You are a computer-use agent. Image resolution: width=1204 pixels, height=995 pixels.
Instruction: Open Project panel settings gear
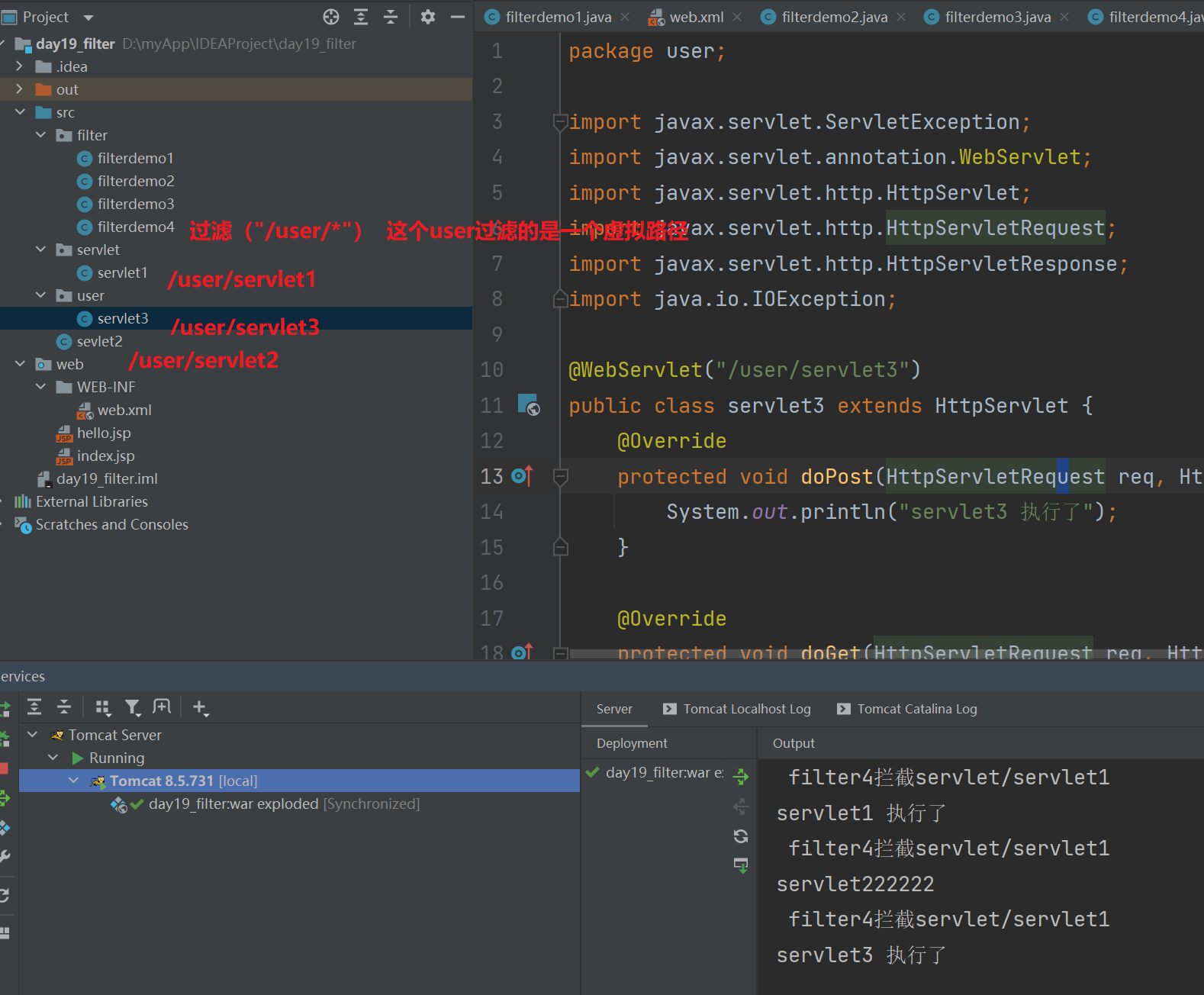[x=428, y=17]
